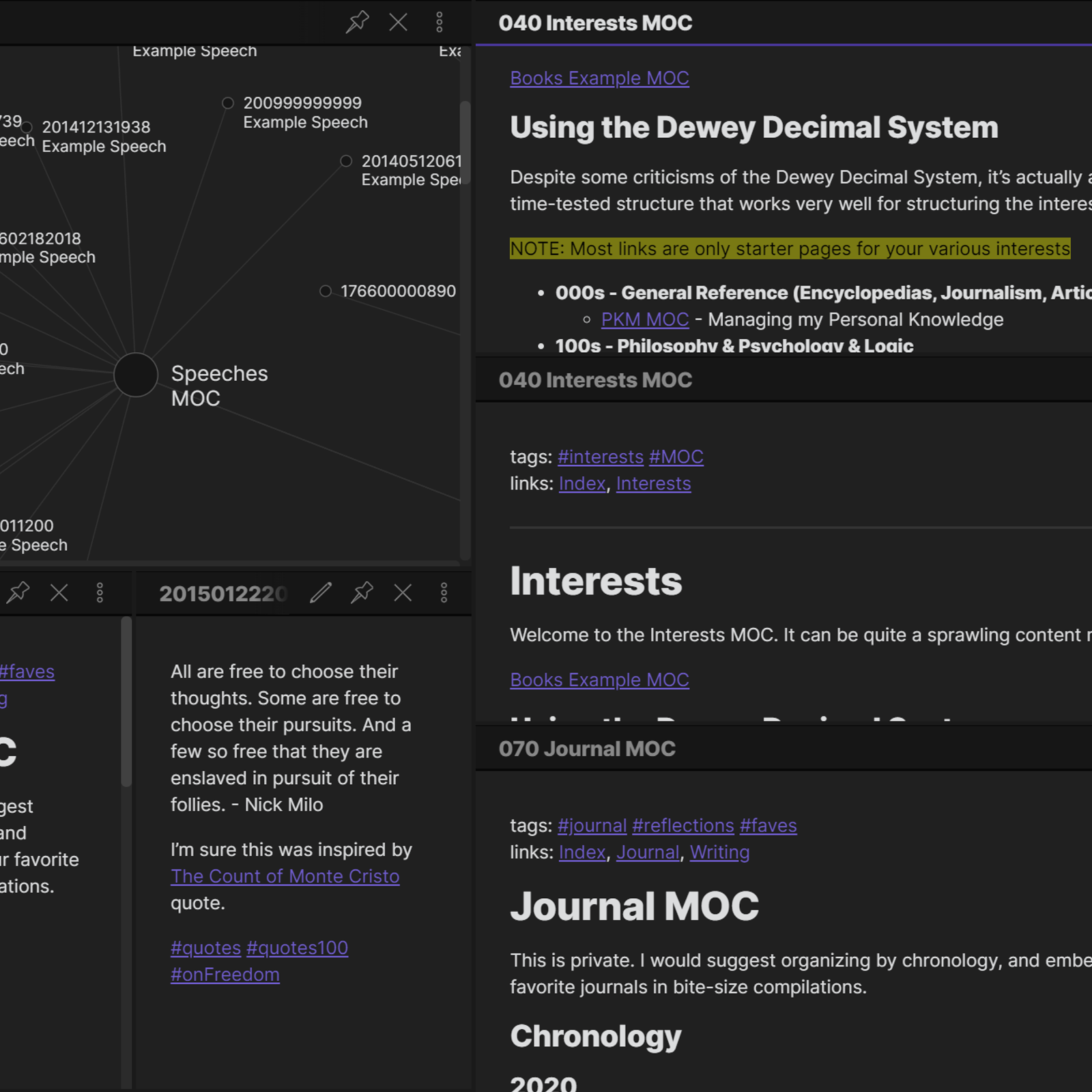Open more options for graph pane
The height and width of the screenshot is (1092, 1092).
click(439, 23)
